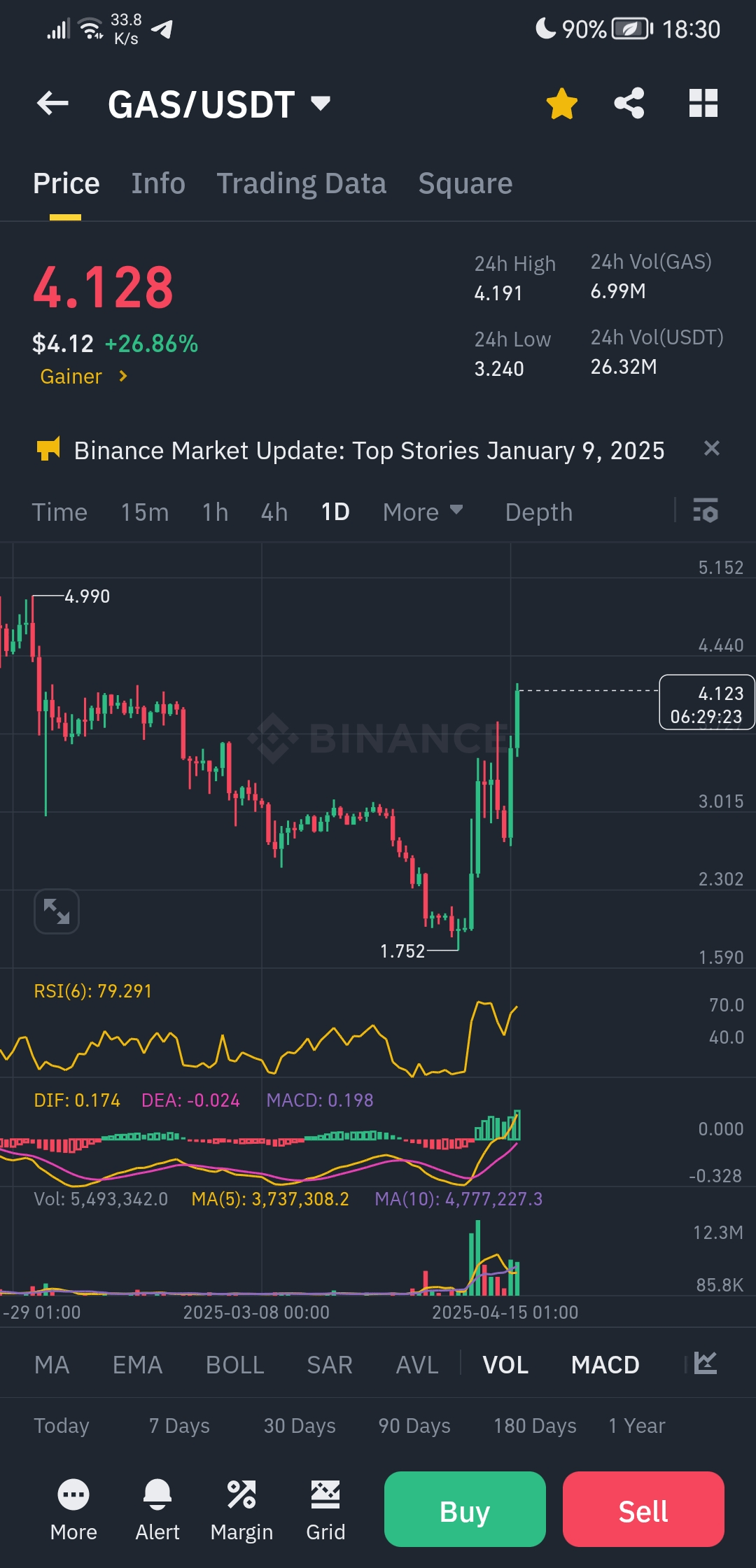Tap the 24h High 4.191 value

click(x=498, y=293)
